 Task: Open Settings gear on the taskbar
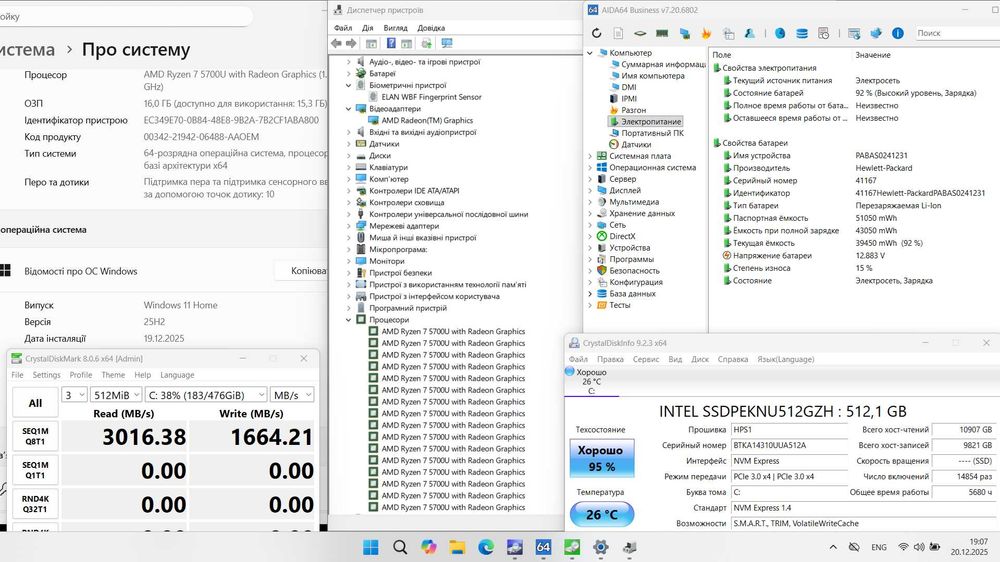click(601, 547)
